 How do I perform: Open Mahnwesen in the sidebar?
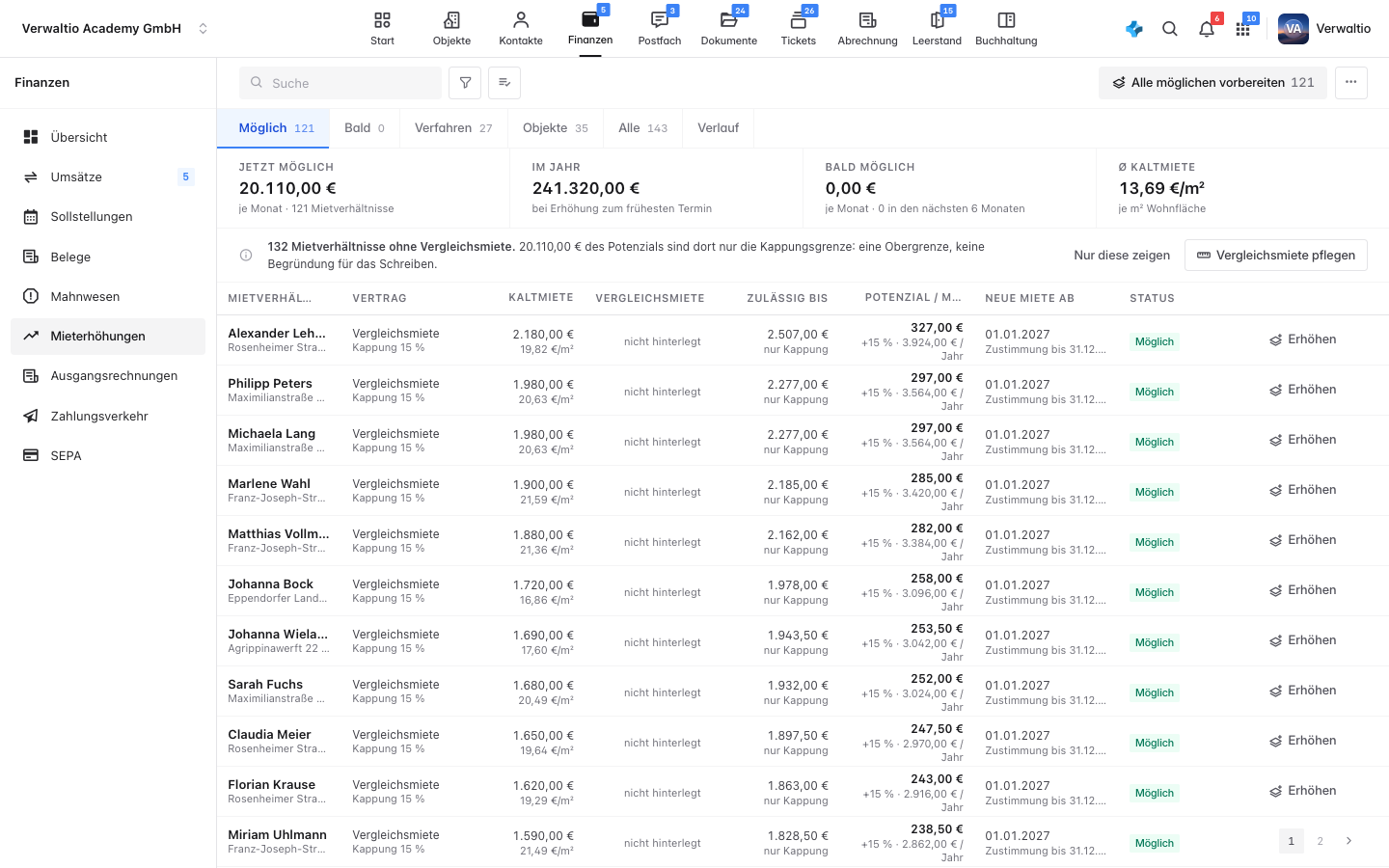click(x=108, y=296)
